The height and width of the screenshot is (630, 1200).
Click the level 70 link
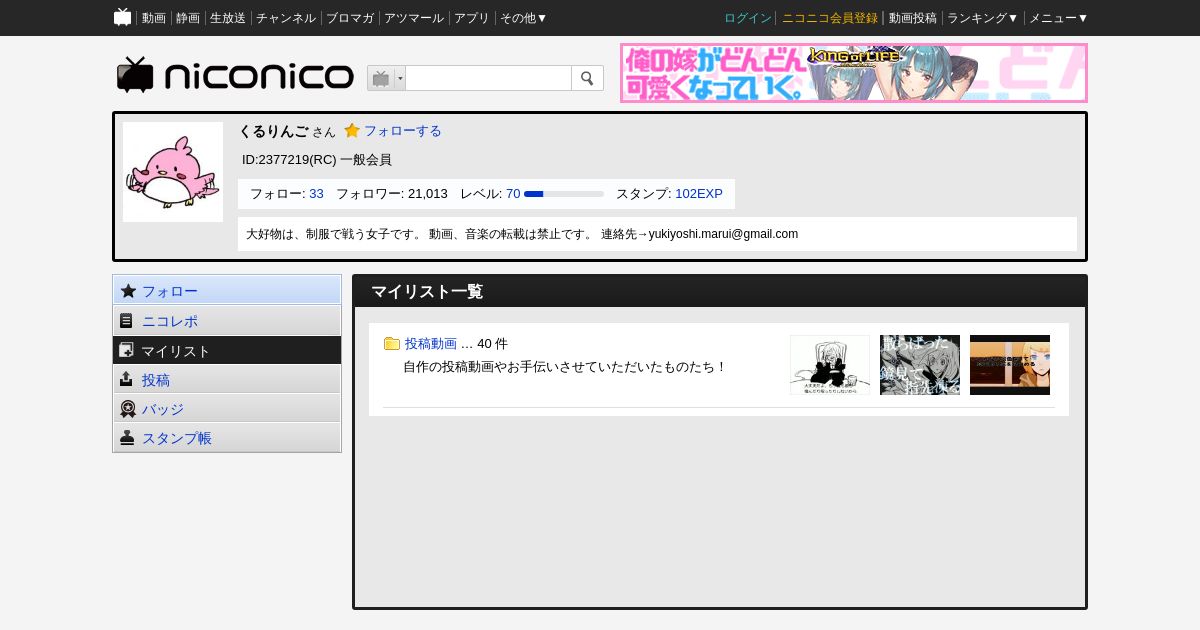coord(513,194)
